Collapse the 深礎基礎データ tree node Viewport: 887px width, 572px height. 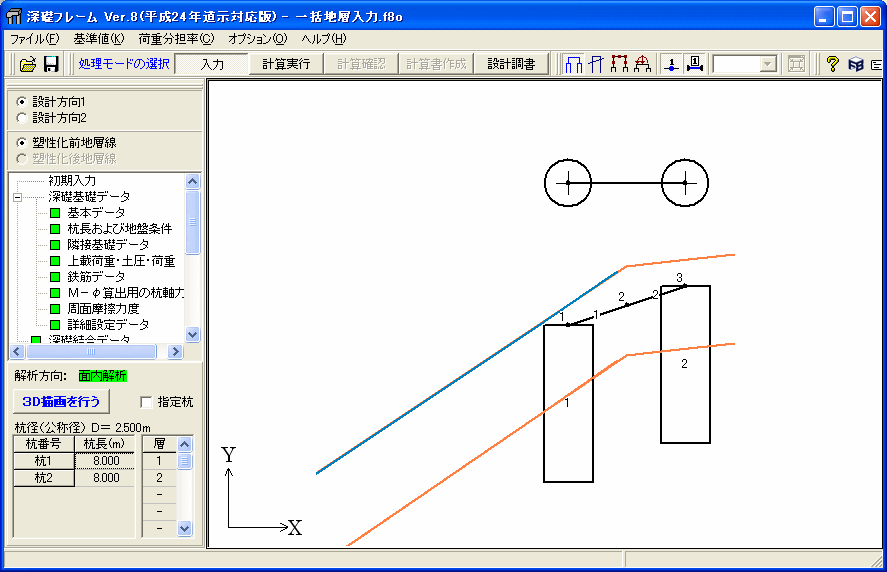tap(18, 197)
